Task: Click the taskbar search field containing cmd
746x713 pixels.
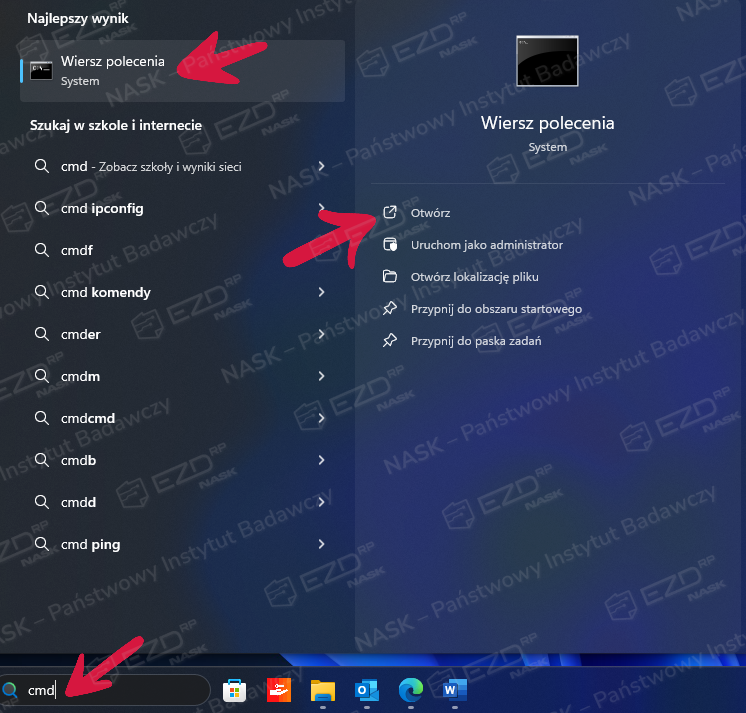Action: [110, 690]
